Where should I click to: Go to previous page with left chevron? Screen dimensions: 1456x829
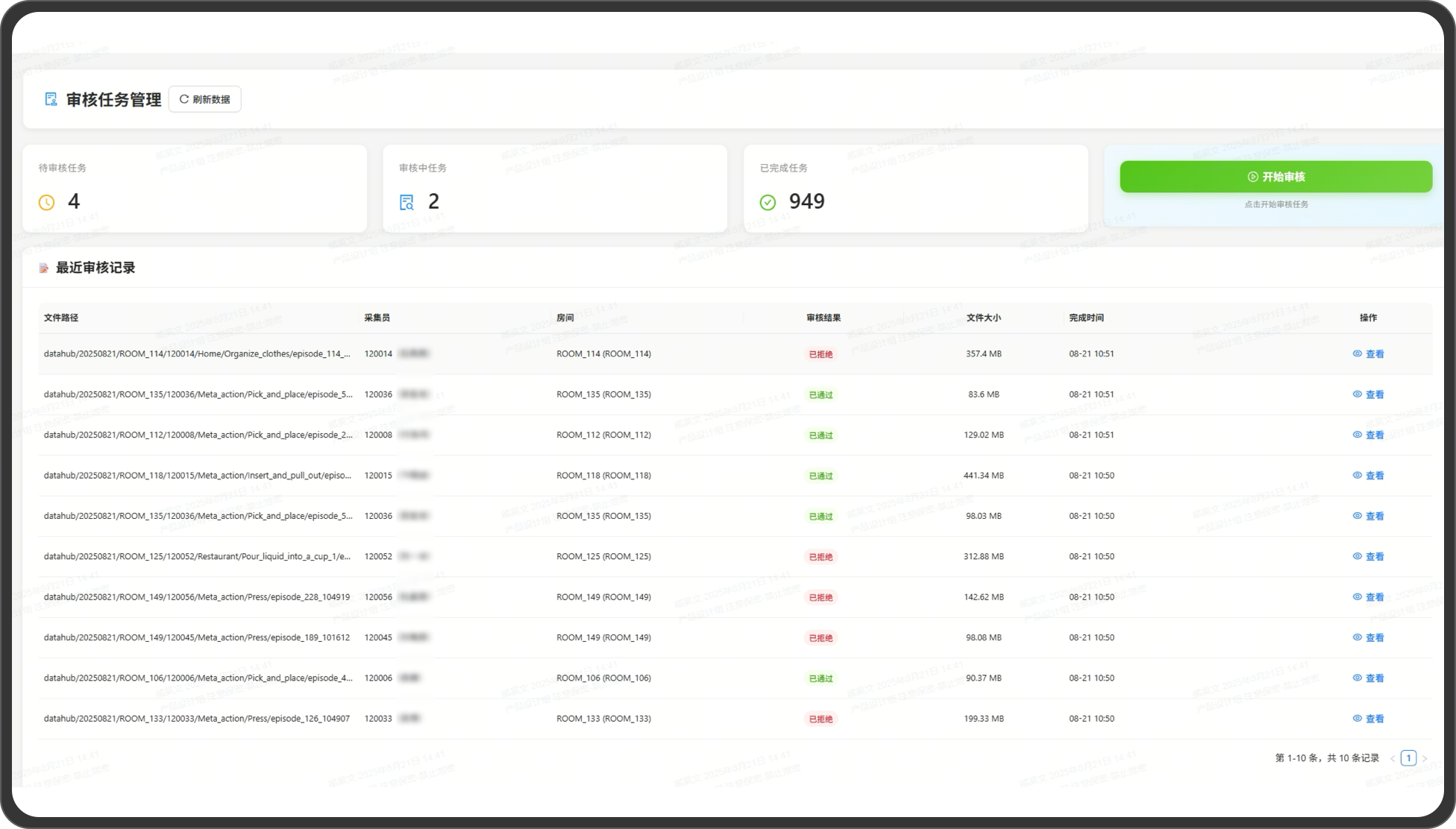(1392, 759)
